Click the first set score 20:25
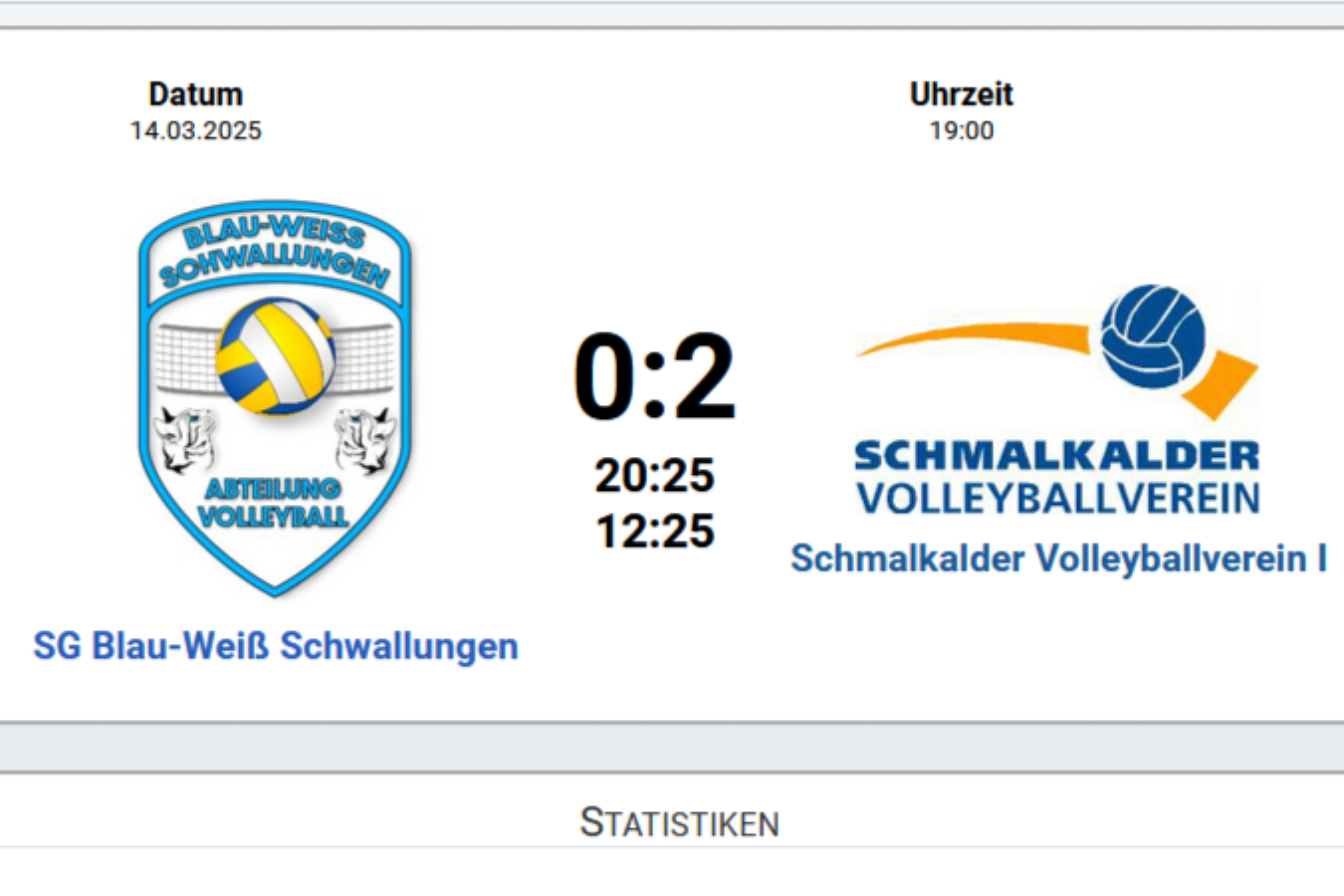Image resolution: width=1344 pixels, height=896 pixels. pyautogui.click(x=654, y=475)
